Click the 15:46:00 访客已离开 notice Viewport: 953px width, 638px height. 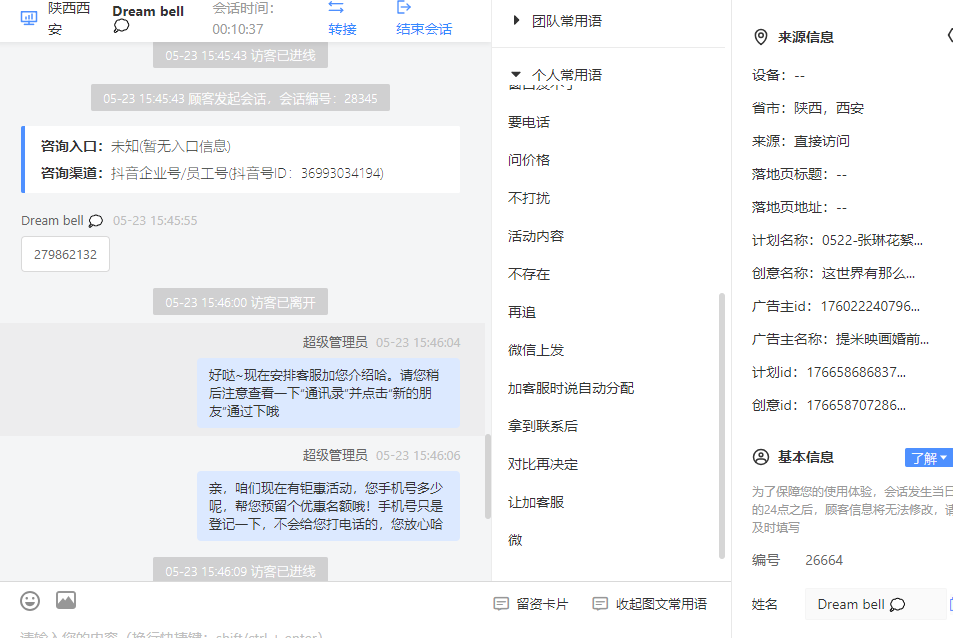point(240,302)
